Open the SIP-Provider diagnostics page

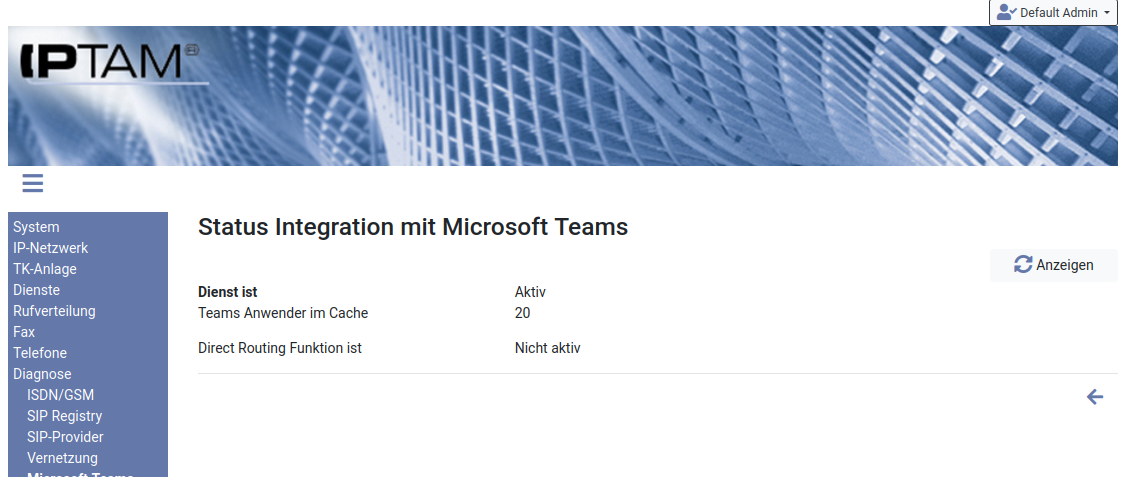(x=65, y=437)
